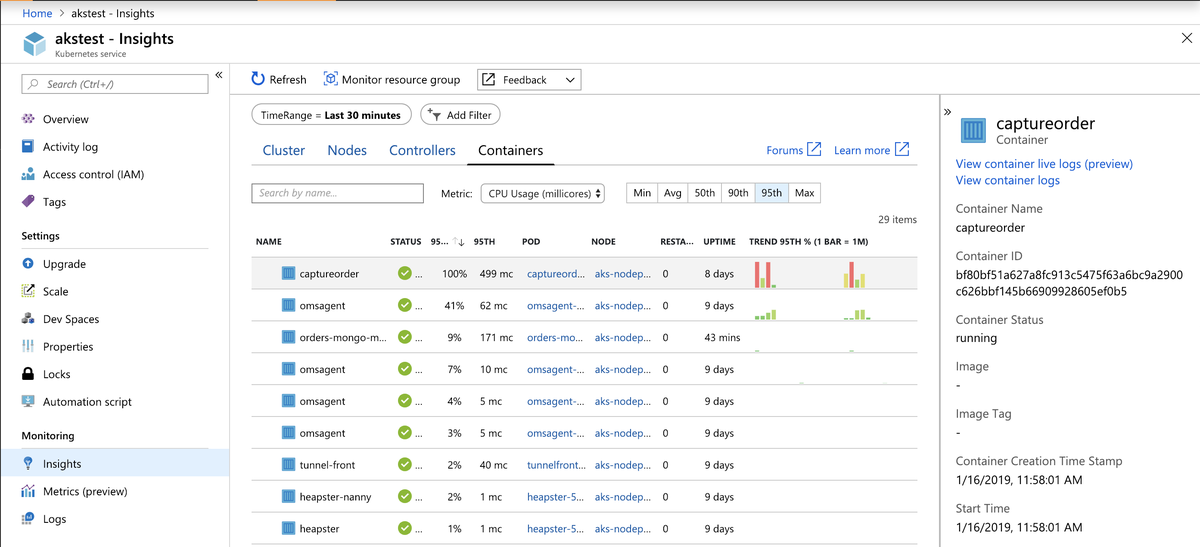Open the captureord... pod link

tap(555, 273)
